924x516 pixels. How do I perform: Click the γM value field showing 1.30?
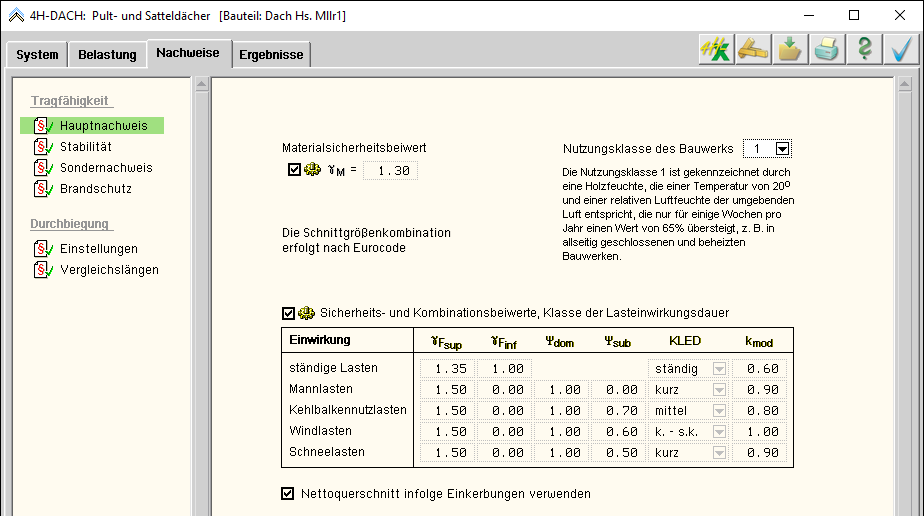pos(390,171)
